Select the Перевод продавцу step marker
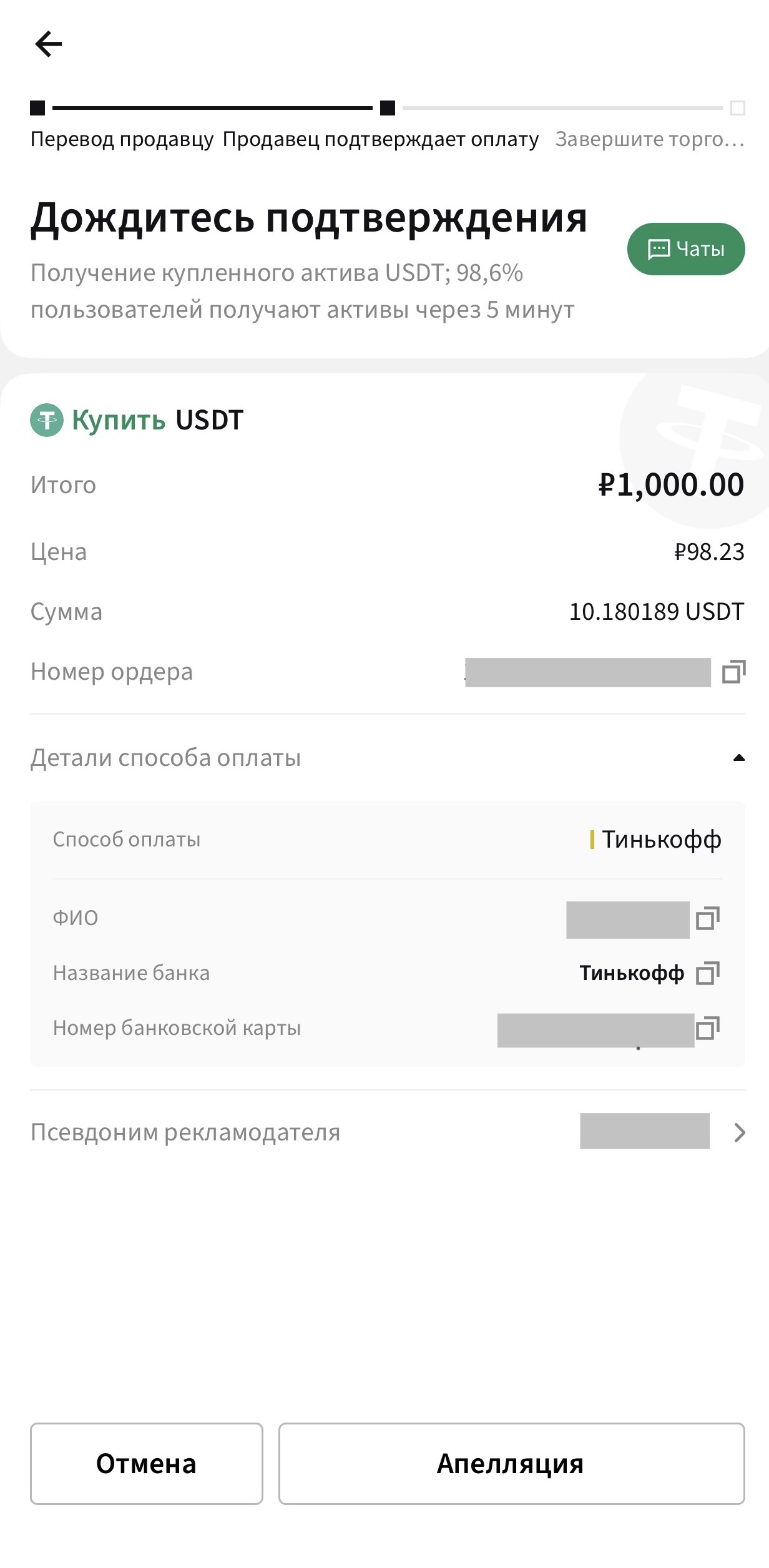 pyautogui.click(x=37, y=108)
